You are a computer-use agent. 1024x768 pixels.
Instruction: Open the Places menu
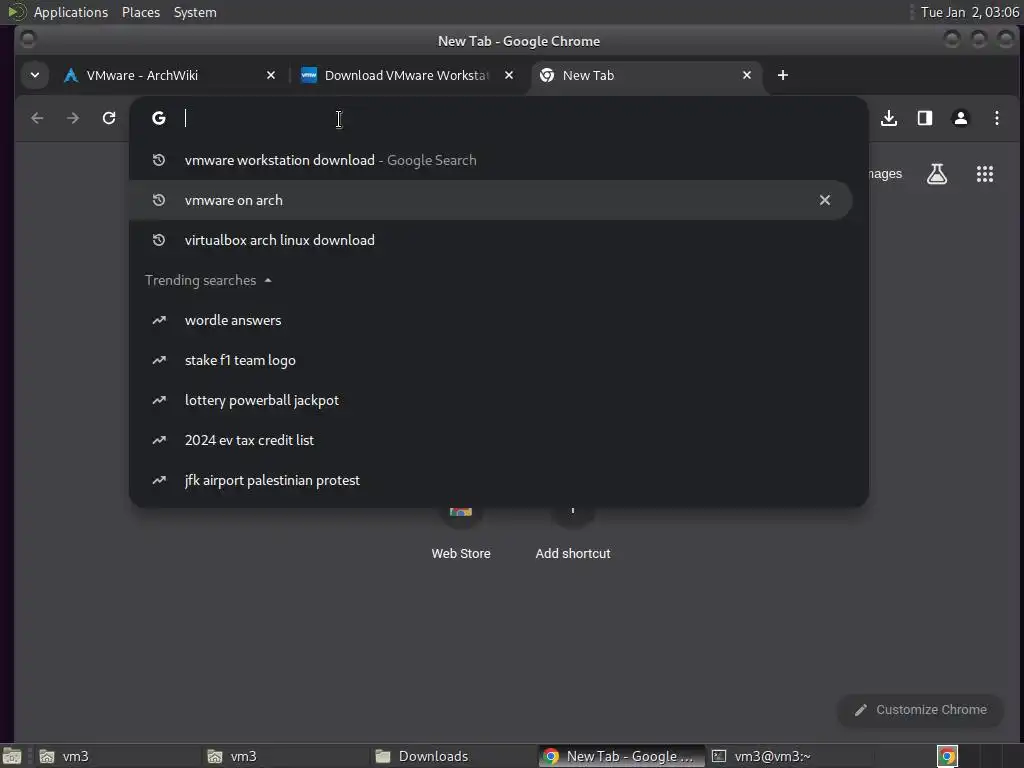click(141, 12)
